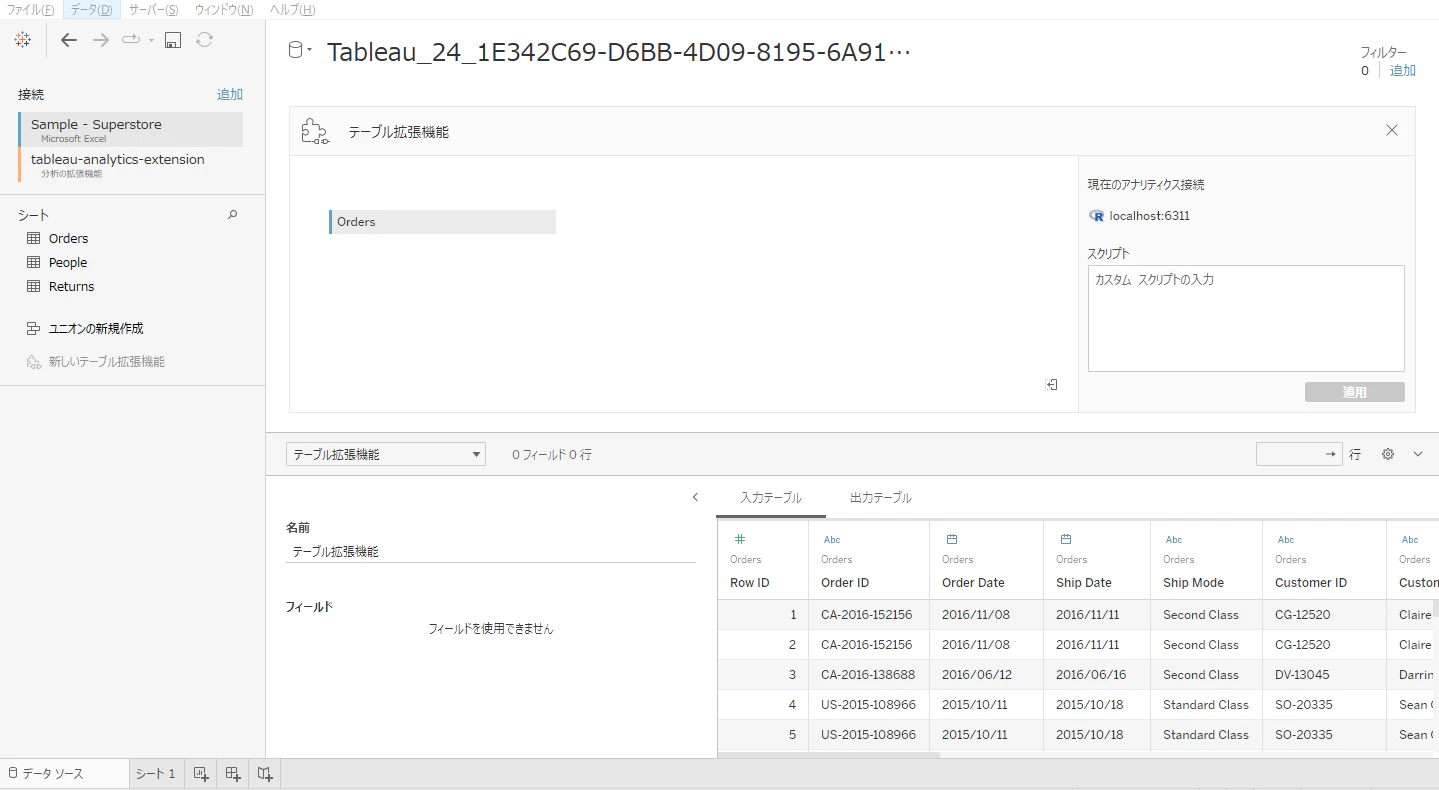Screen dimensions: 1439x790
Task: Click the 適用 button
Action: point(1355,392)
